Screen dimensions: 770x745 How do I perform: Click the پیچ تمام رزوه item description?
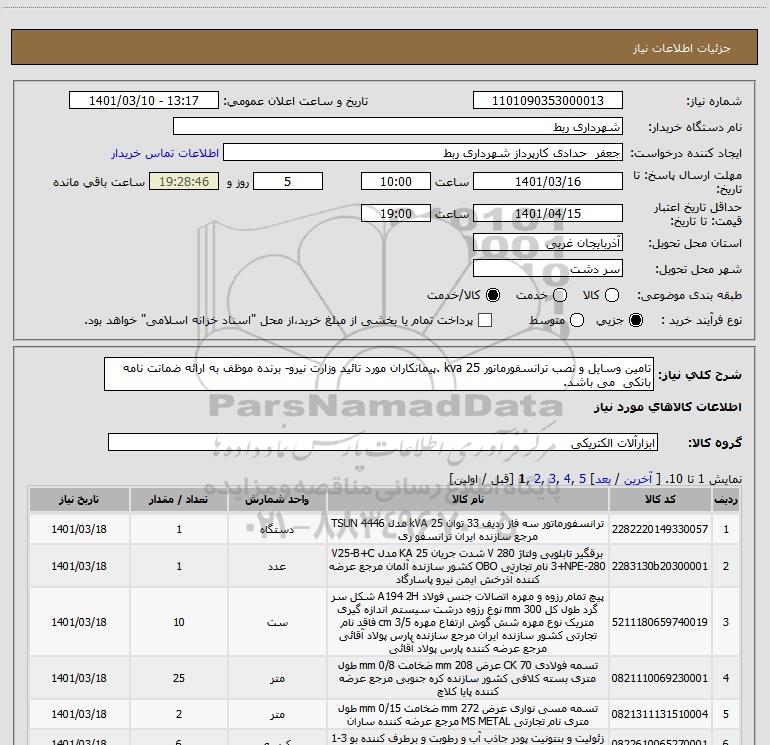pyautogui.click(x=468, y=622)
